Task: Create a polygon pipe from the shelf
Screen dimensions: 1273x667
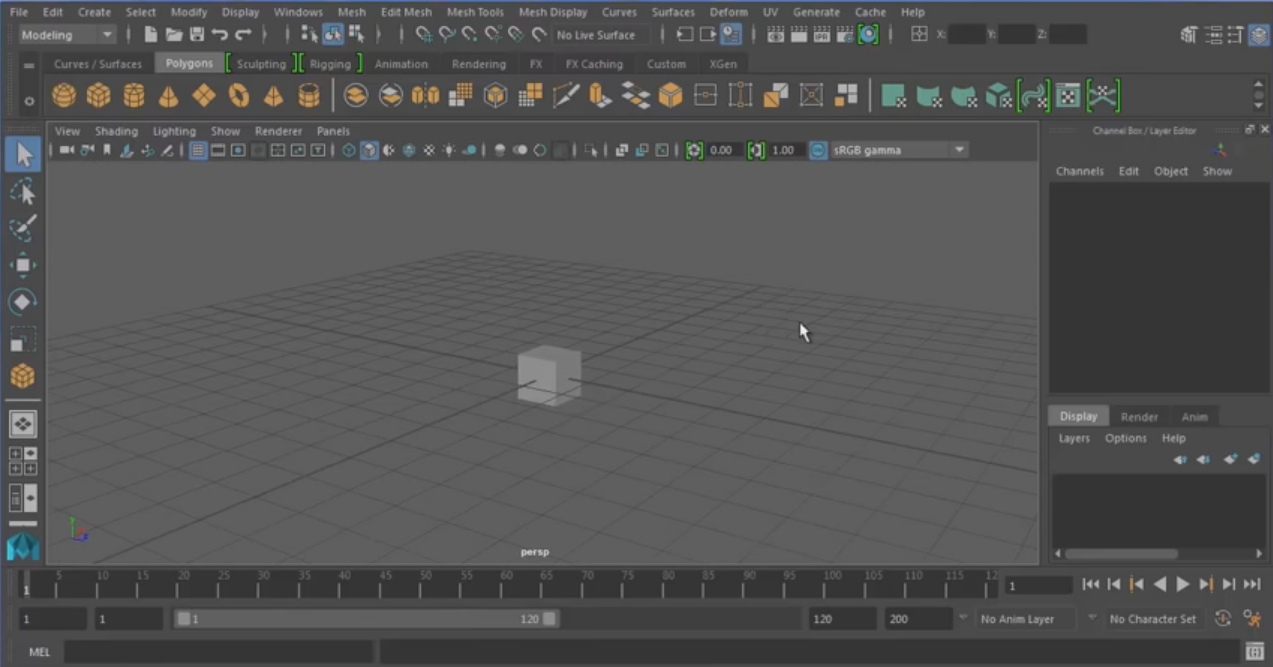Action: pyautogui.click(x=309, y=96)
